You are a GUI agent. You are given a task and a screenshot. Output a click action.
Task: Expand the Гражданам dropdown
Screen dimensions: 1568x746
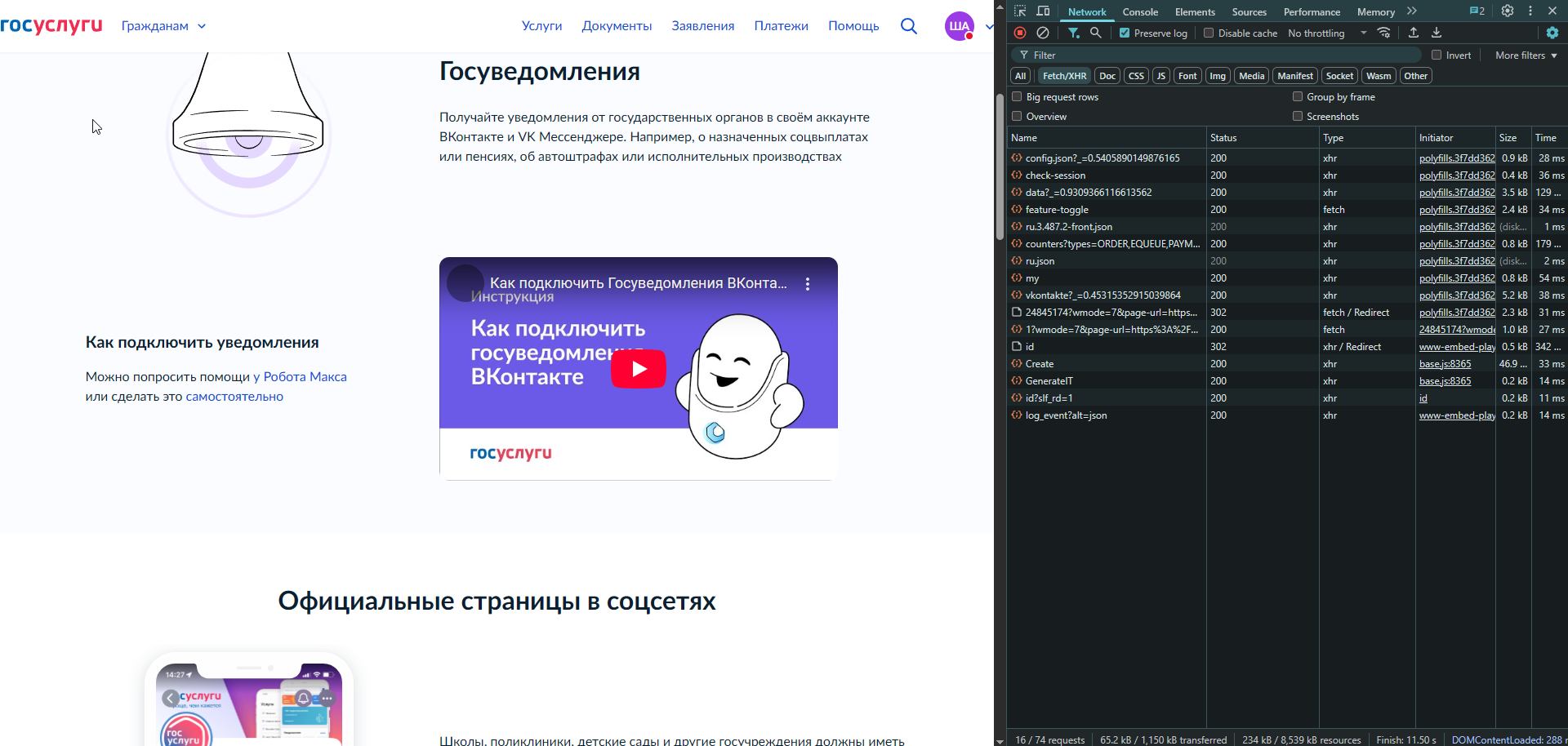pyautogui.click(x=163, y=26)
